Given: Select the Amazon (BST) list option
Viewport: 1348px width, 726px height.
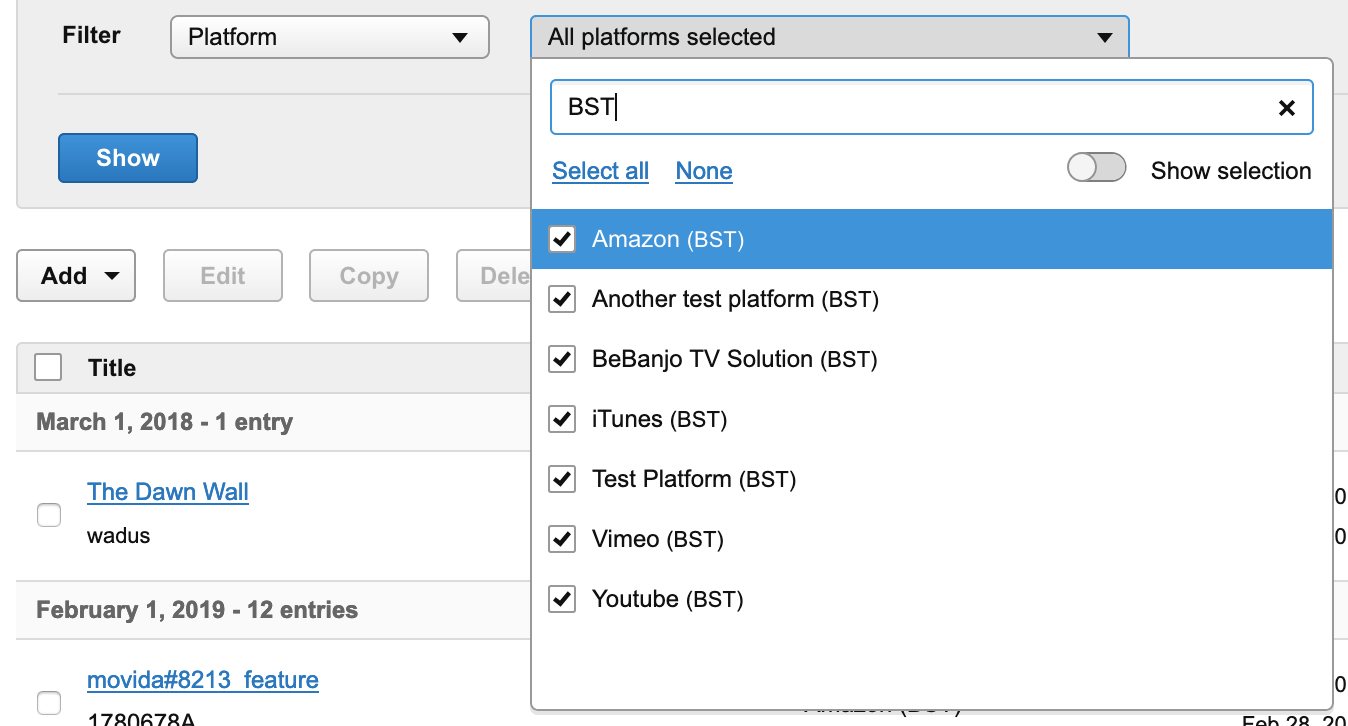Looking at the screenshot, I should (x=931, y=239).
